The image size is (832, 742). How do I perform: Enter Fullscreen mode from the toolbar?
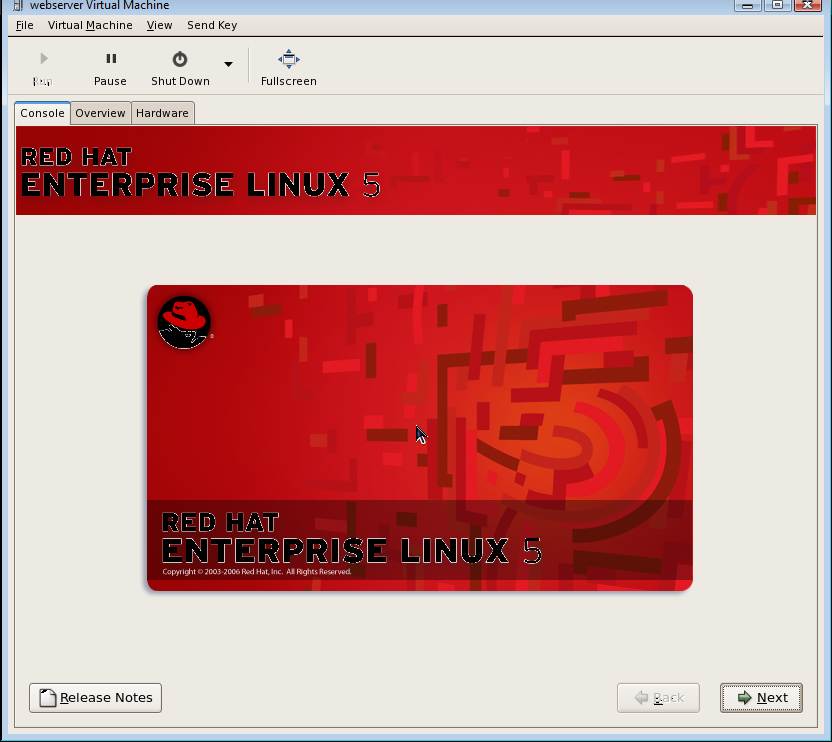[288, 68]
